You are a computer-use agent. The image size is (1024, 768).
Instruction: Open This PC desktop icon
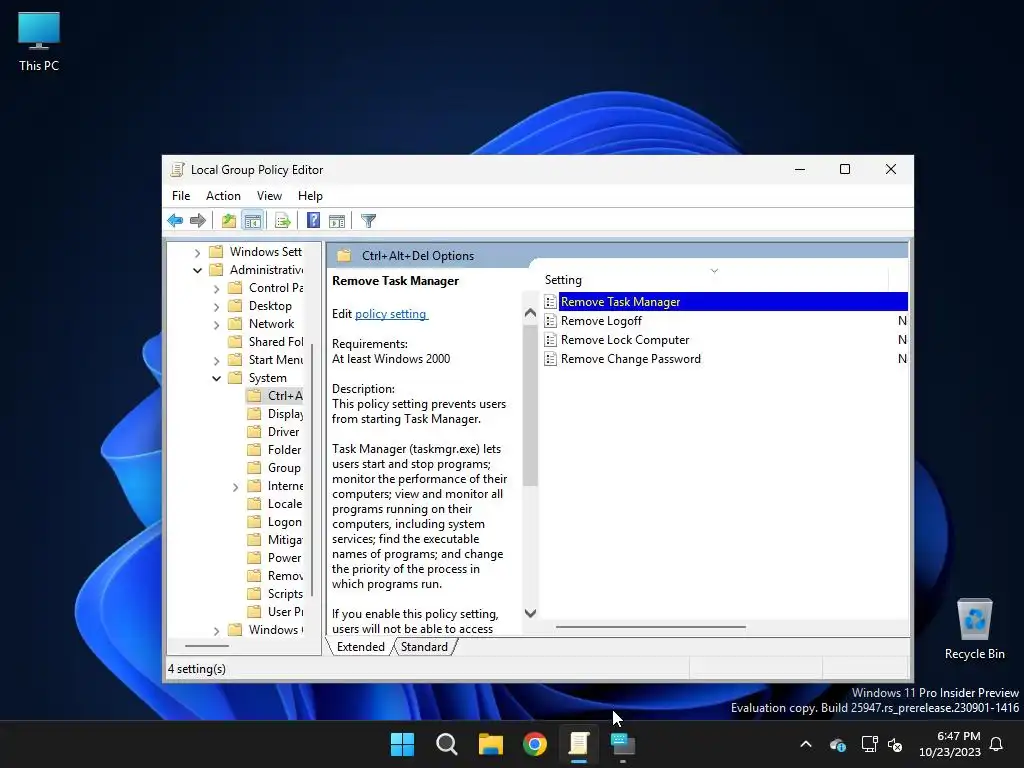tap(39, 42)
